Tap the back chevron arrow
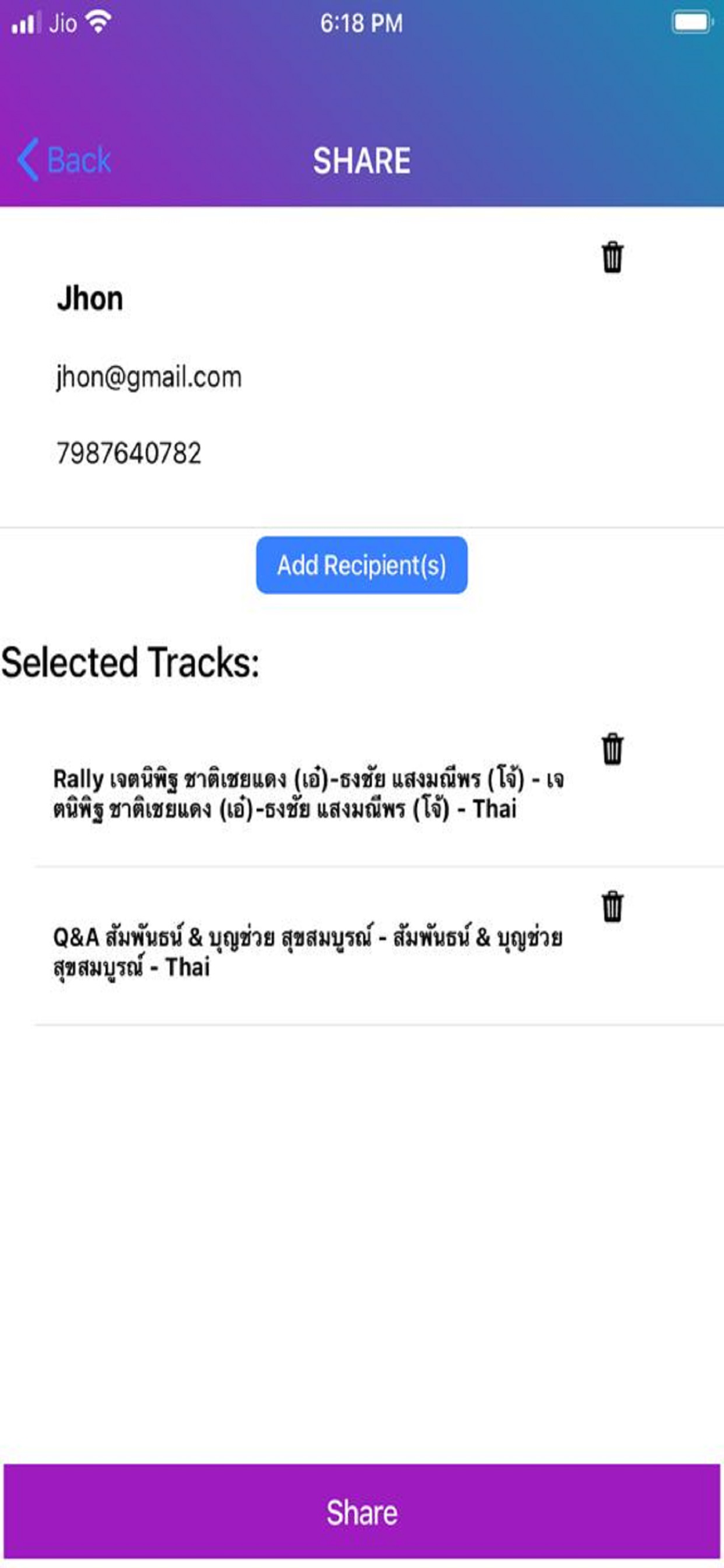 (x=27, y=160)
